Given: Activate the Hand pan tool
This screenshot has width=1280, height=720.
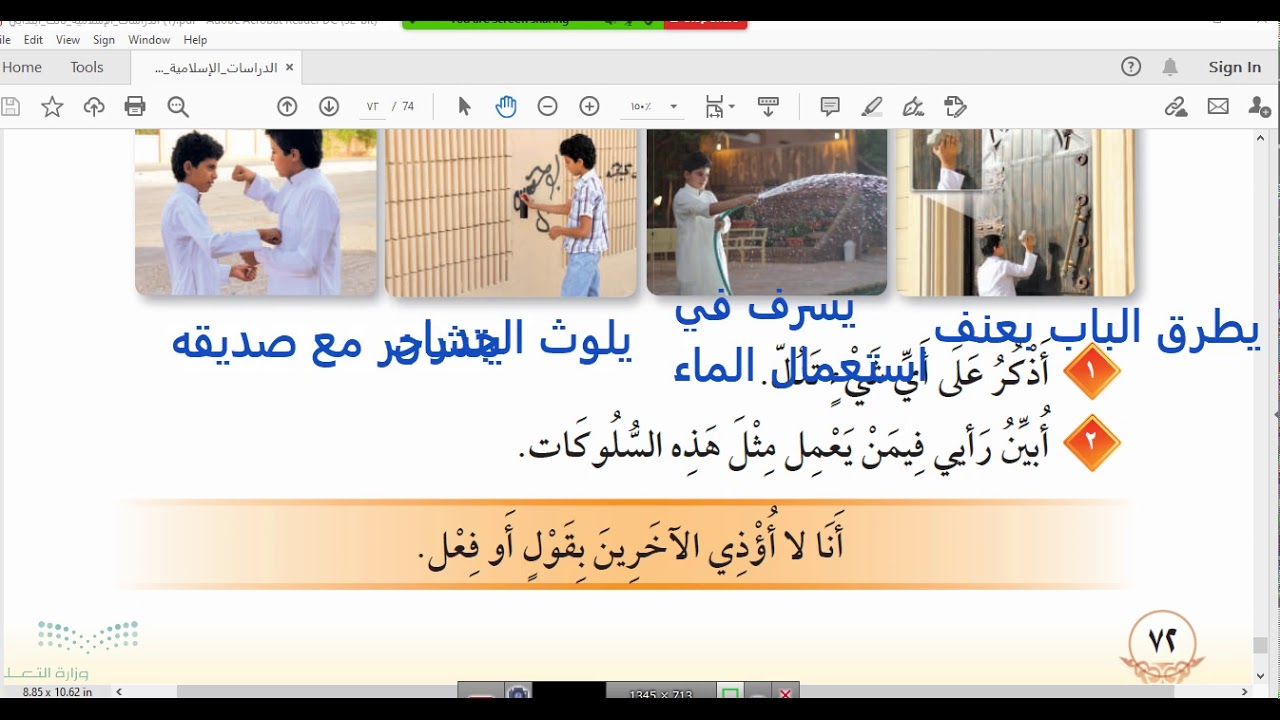Looking at the screenshot, I should [x=506, y=106].
